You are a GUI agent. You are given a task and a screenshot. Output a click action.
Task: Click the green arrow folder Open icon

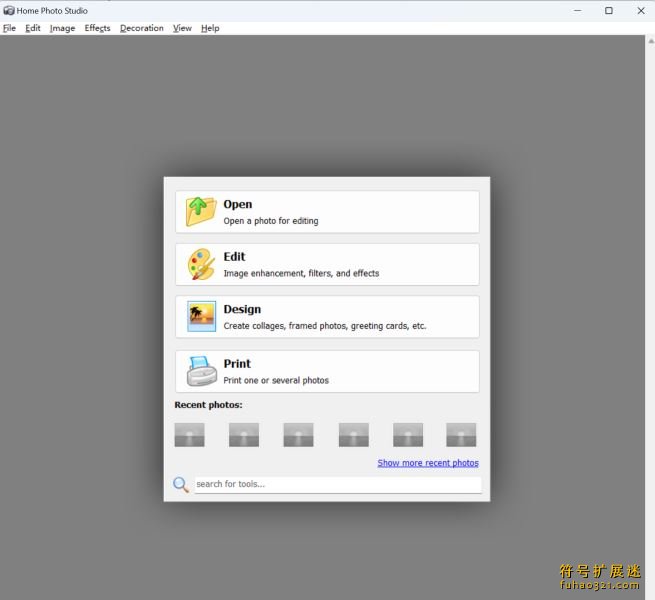(x=201, y=211)
